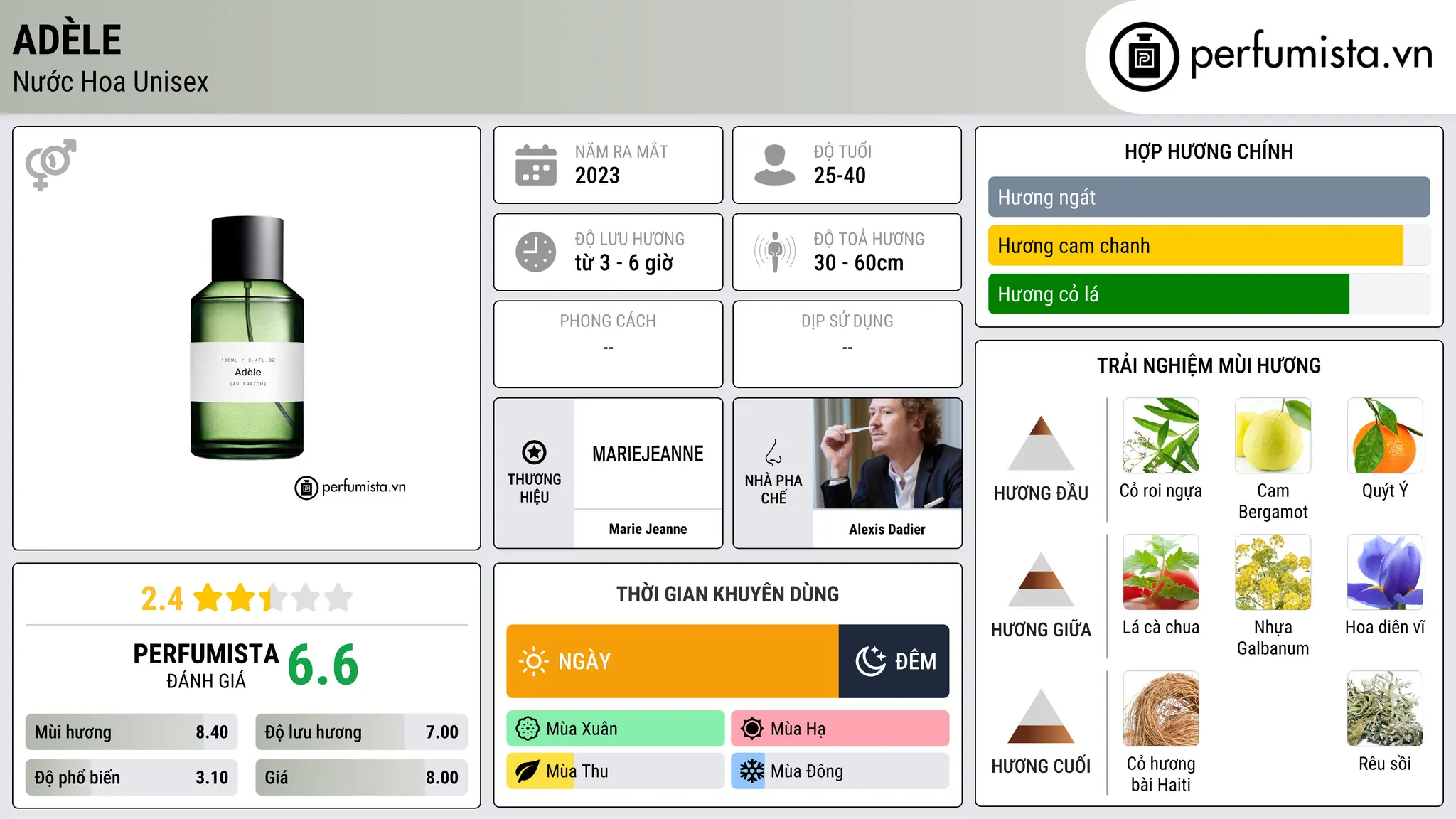
Task: Click the Hương ngát accord bar
Action: click(x=1209, y=197)
